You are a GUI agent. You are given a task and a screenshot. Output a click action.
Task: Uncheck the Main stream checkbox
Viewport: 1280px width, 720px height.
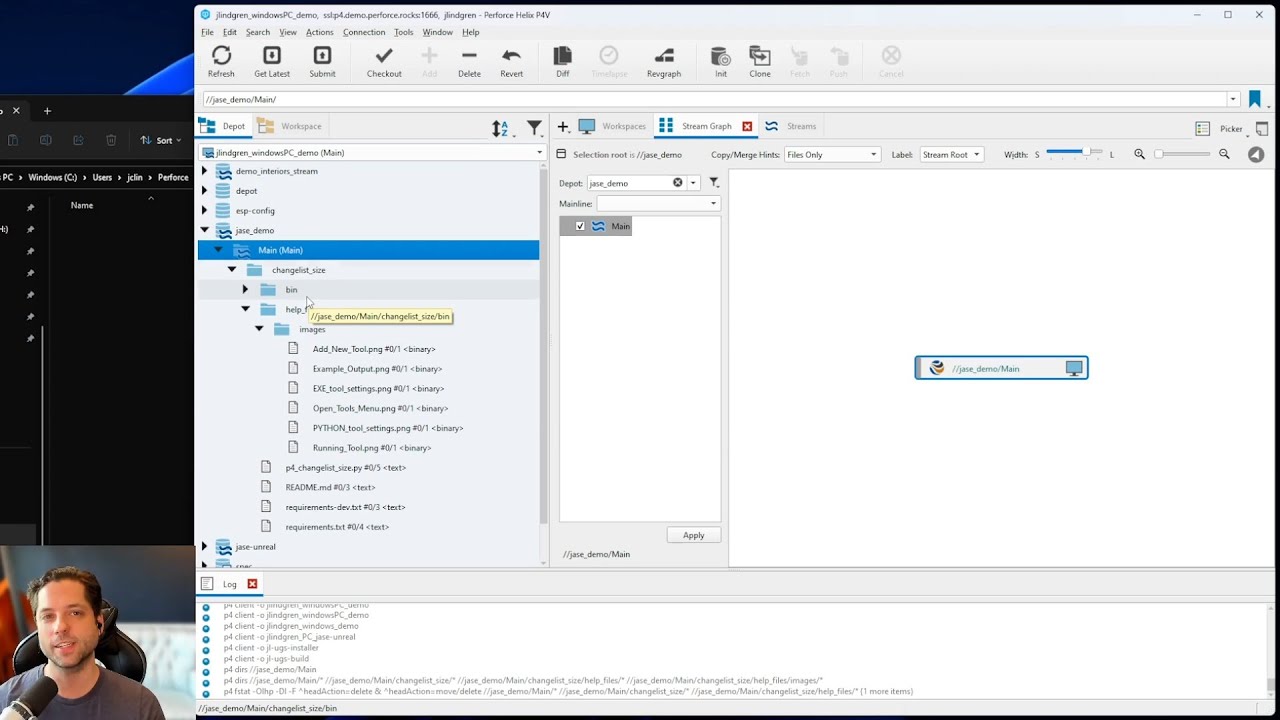[580, 226]
